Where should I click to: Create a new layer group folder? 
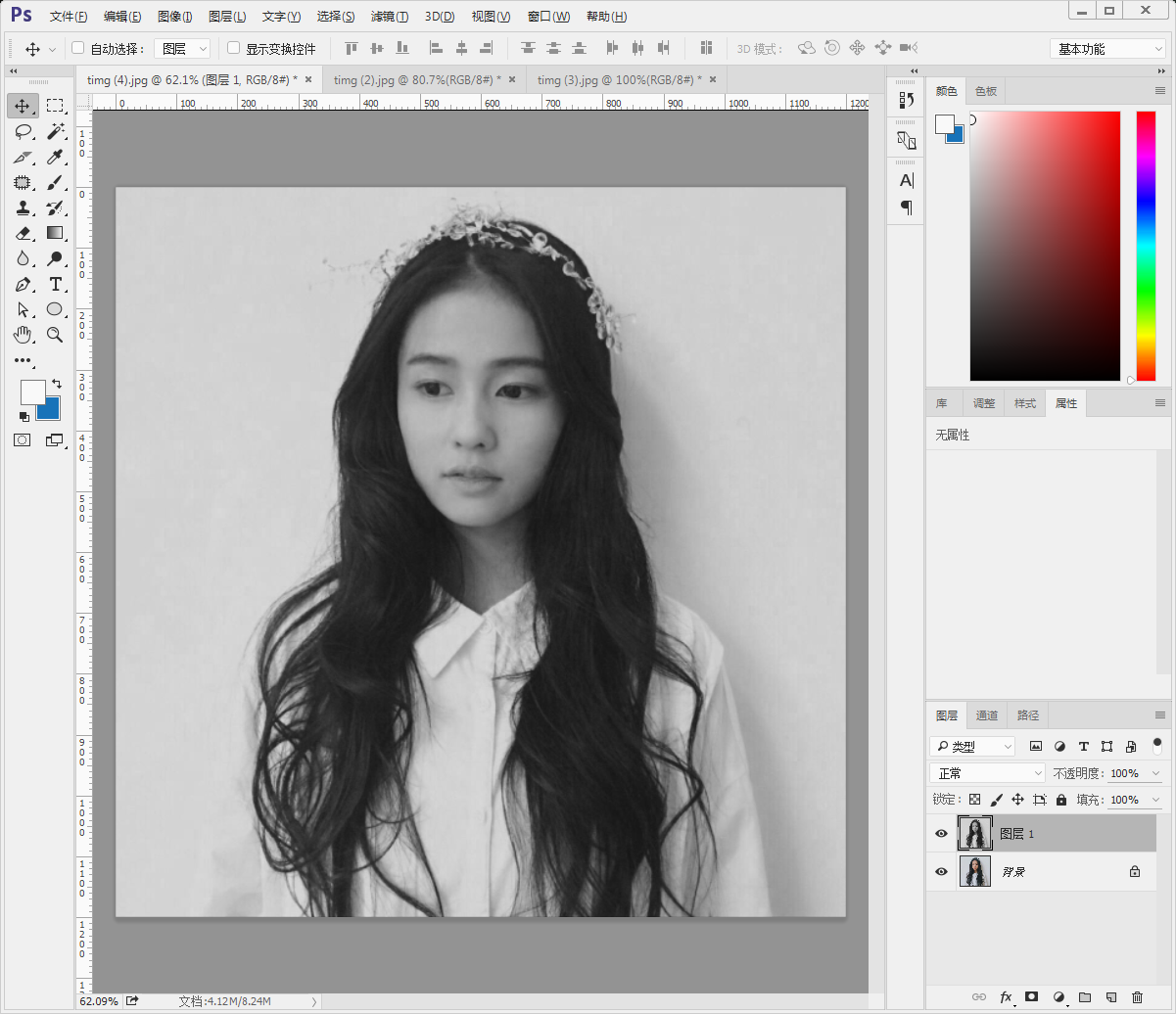tap(1084, 996)
